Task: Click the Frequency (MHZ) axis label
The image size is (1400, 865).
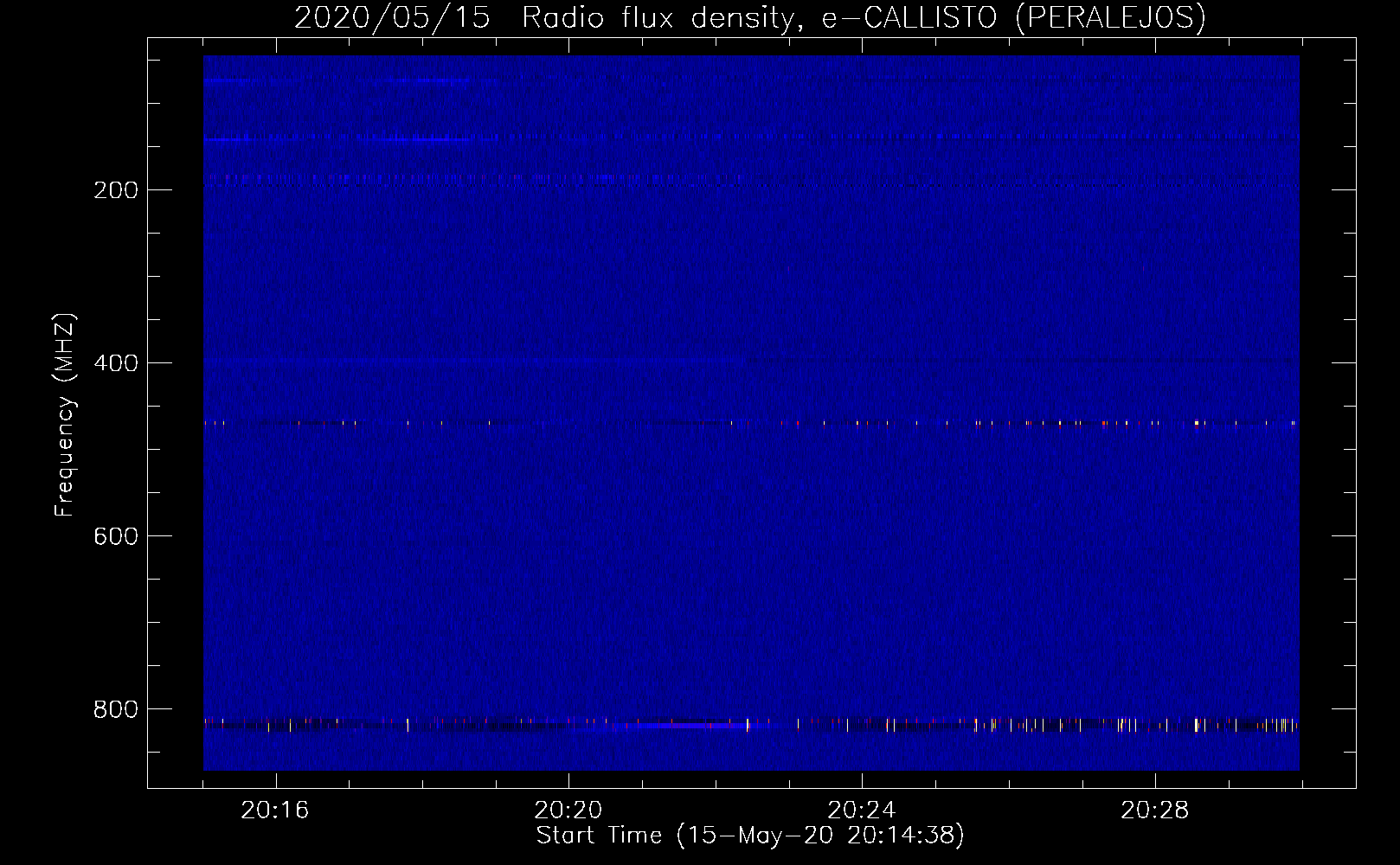Action: (66, 415)
